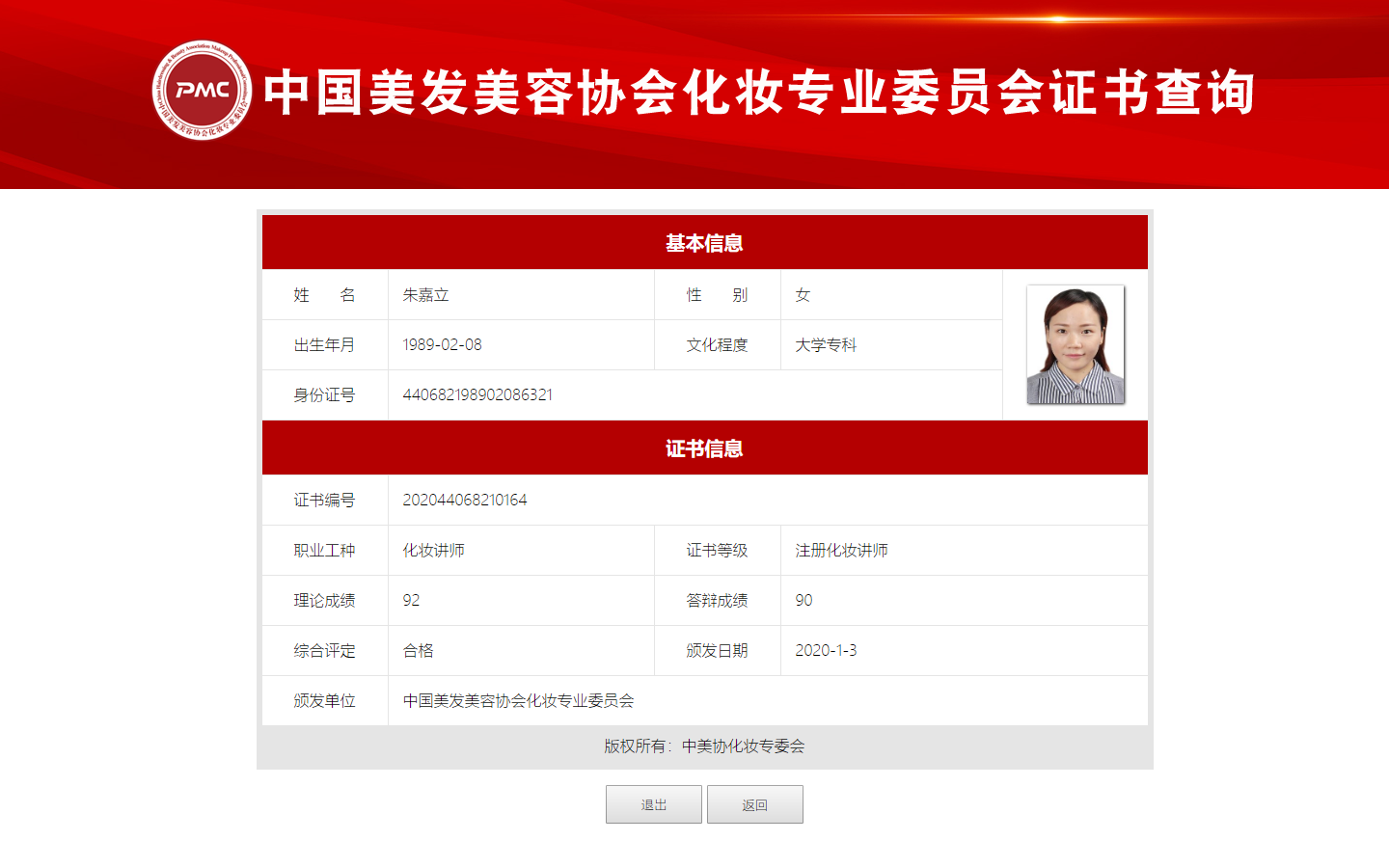
Task: Click the issuing unit 中国美发美容协会化妆专业委员会
Action: (518, 701)
